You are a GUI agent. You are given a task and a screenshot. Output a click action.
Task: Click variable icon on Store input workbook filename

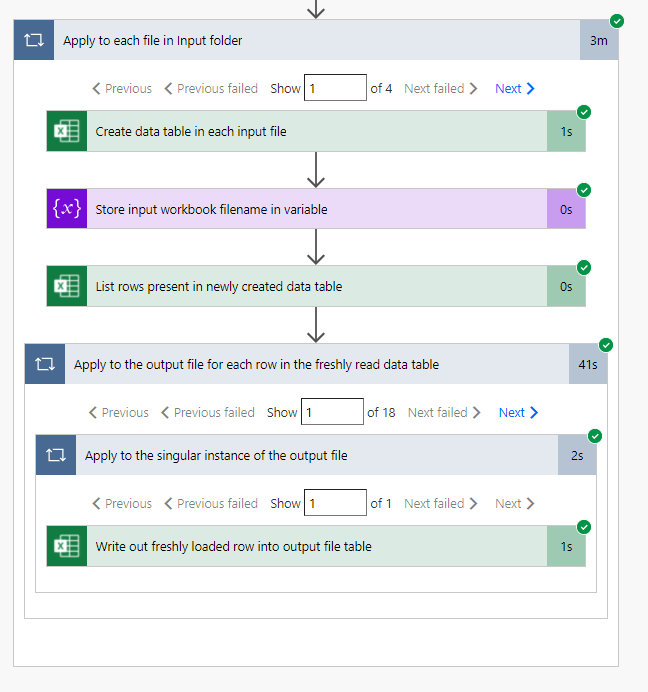(66, 209)
